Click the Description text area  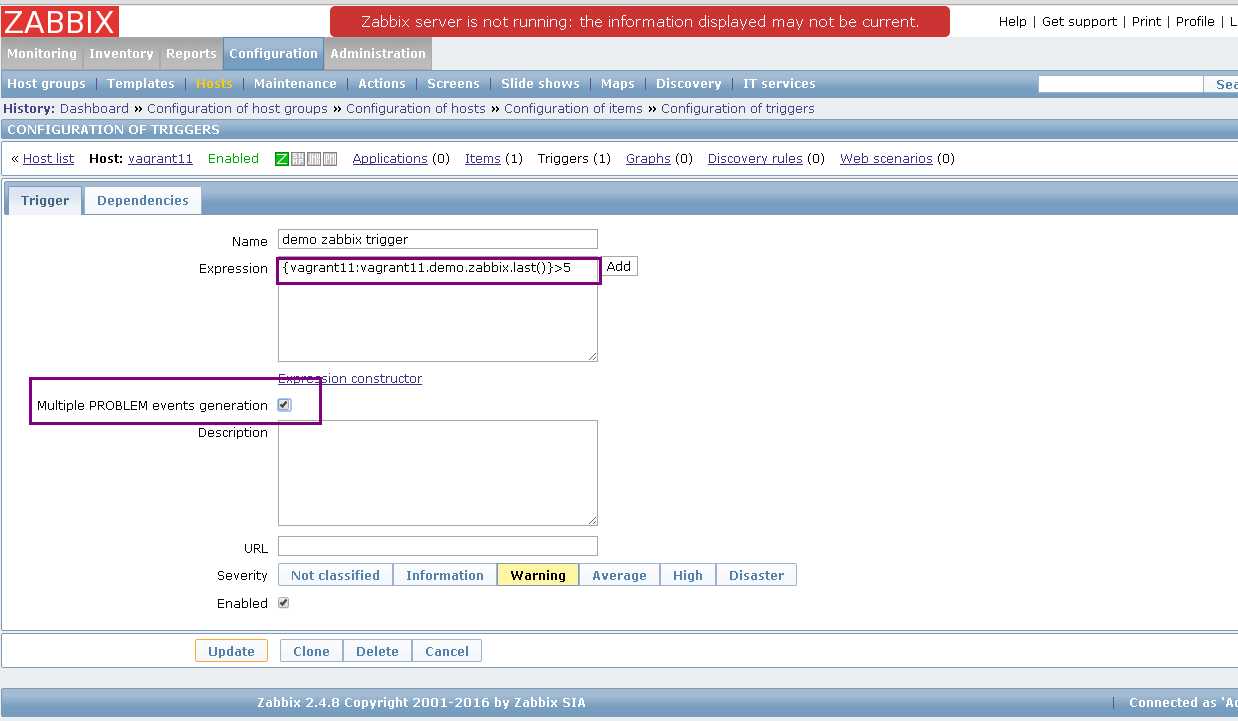click(438, 473)
